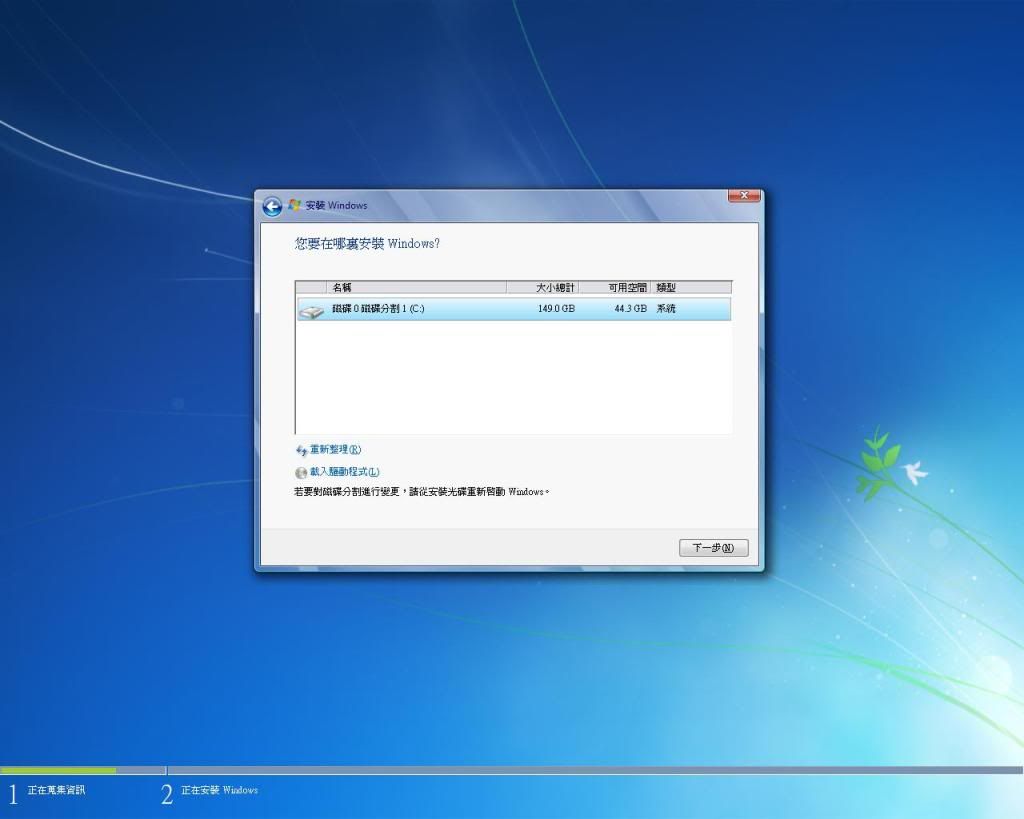Click the hard drive icon for 磁碟 0
The width and height of the screenshot is (1024, 819).
312,311
